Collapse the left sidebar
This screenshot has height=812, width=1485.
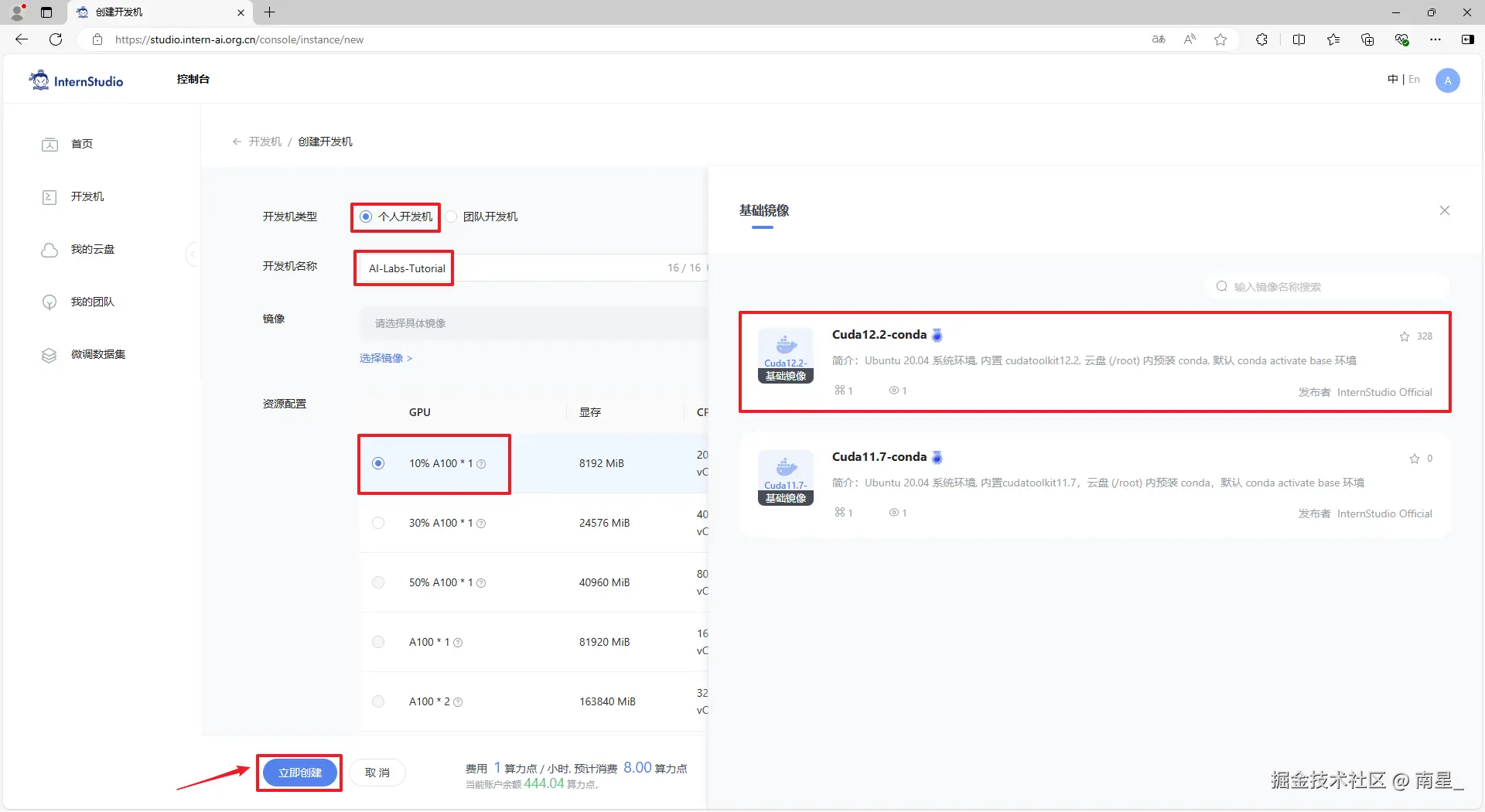click(193, 254)
